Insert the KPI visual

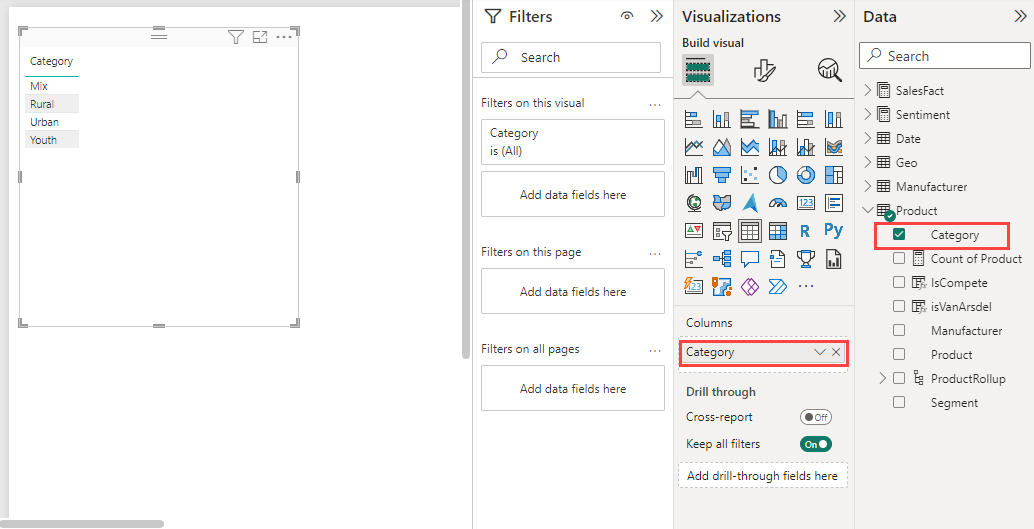(694, 231)
